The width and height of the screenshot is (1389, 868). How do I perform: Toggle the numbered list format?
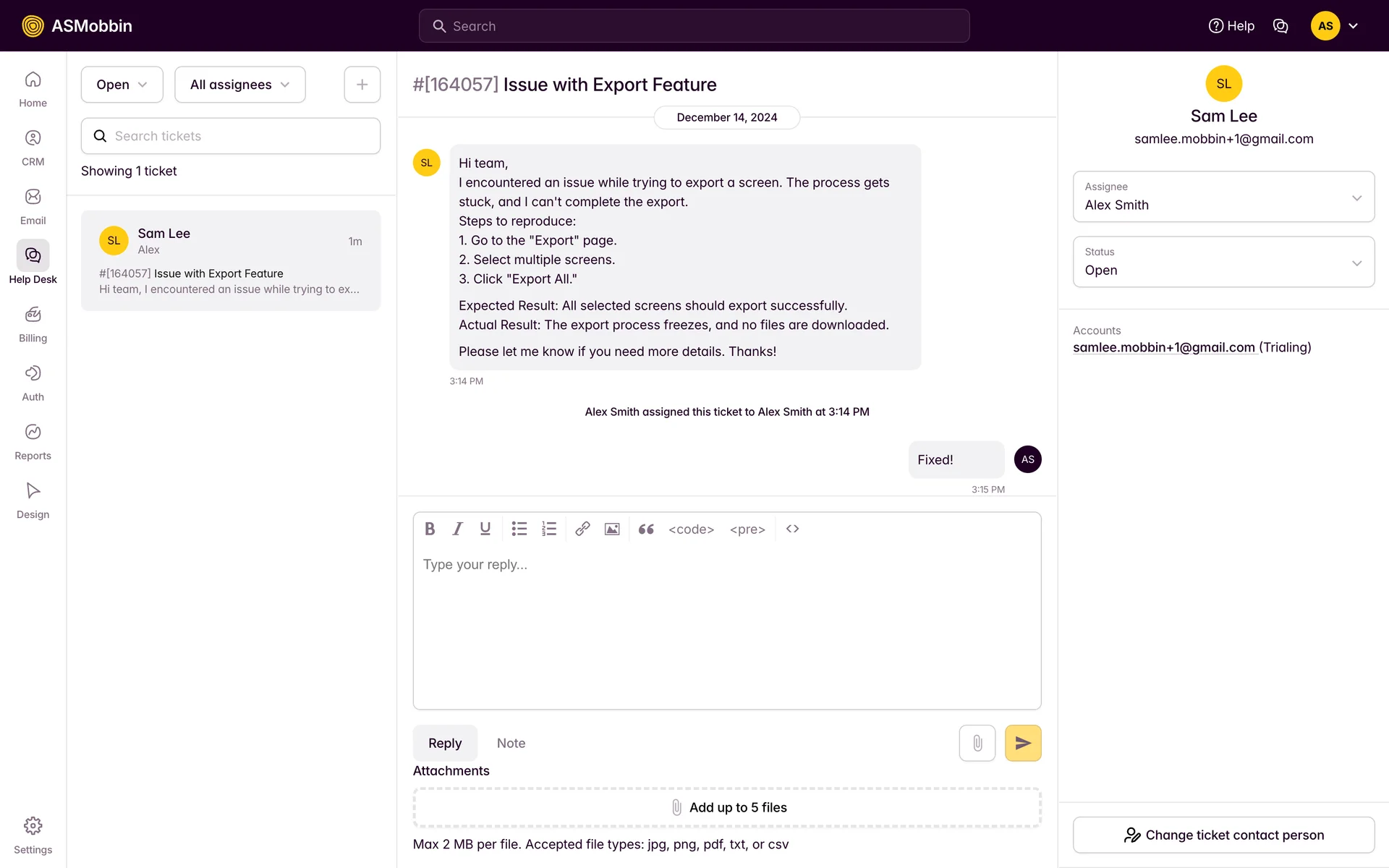549,529
